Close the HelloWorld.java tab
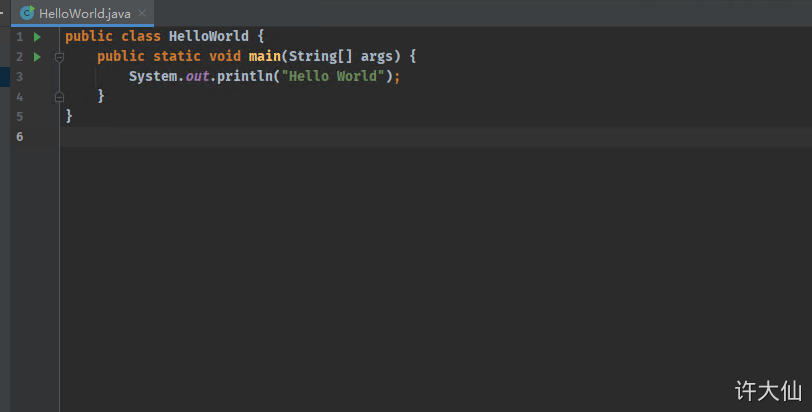The image size is (812, 412). pos(142,13)
